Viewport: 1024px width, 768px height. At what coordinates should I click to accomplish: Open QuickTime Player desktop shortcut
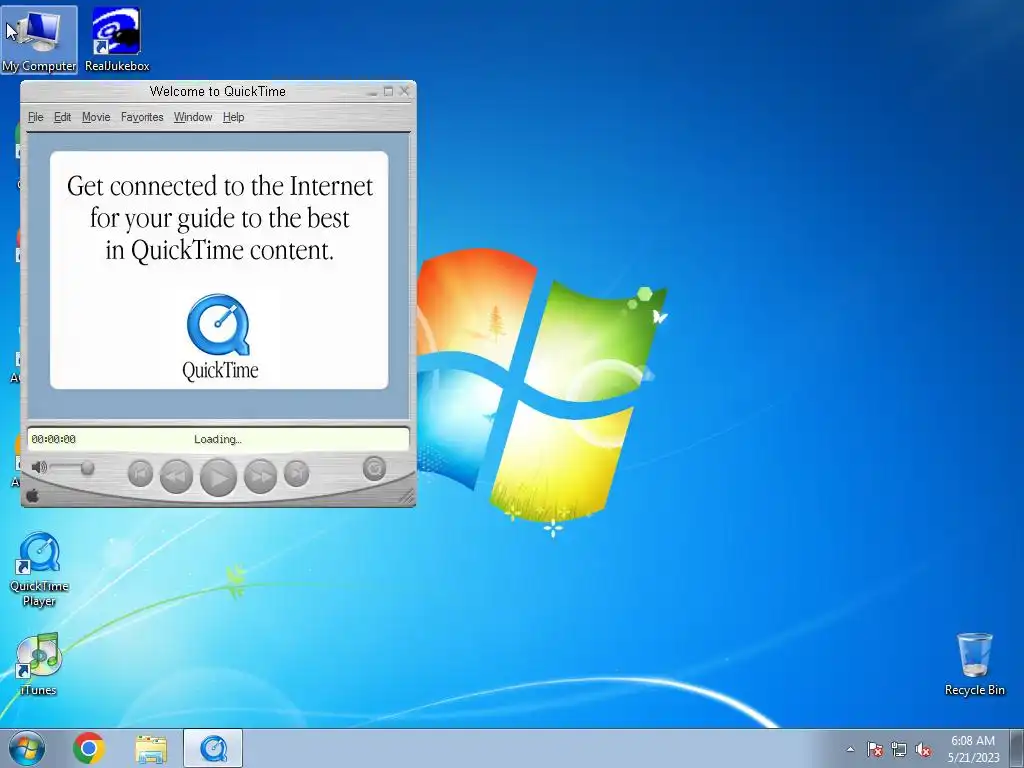coord(39,569)
